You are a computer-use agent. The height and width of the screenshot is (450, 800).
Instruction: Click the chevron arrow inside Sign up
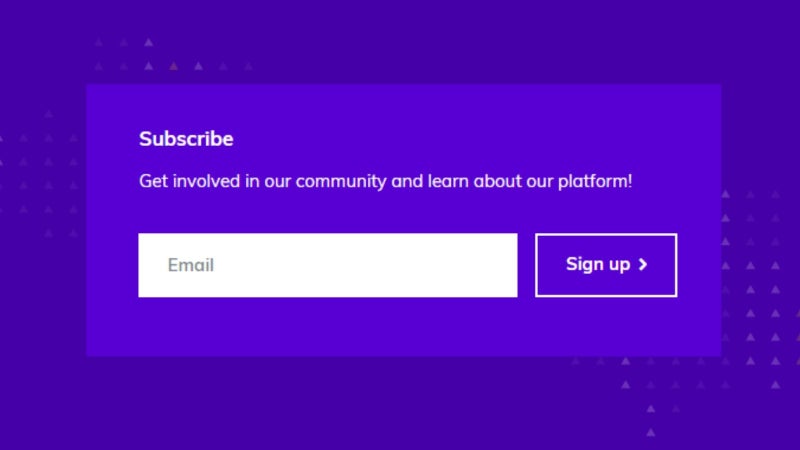pyautogui.click(x=643, y=264)
